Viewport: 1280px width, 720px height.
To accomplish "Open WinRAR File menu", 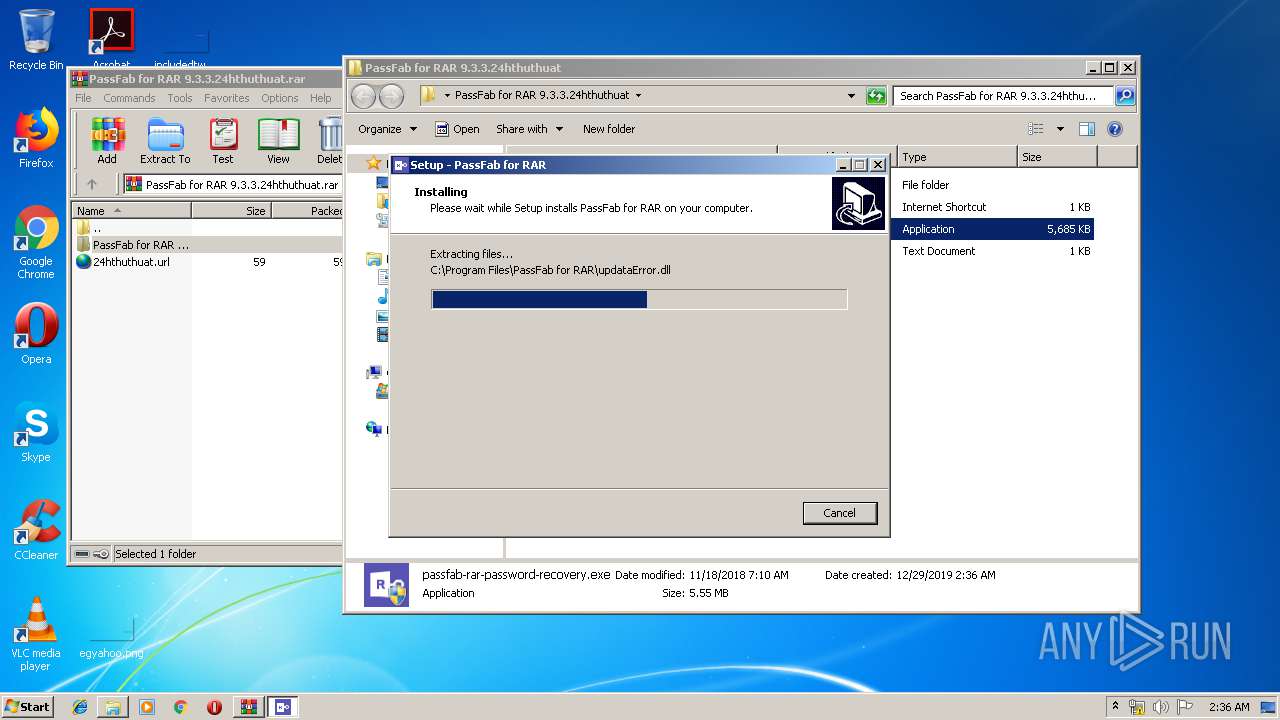I will [83, 98].
